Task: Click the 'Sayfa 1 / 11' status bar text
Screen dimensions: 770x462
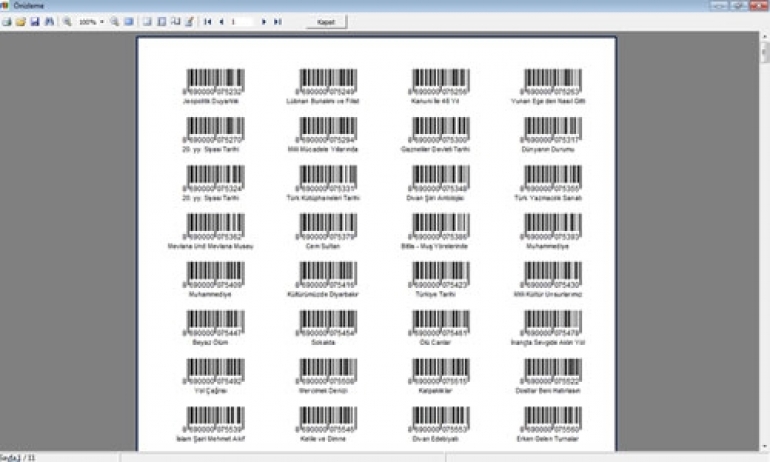Action: [x=18, y=458]
